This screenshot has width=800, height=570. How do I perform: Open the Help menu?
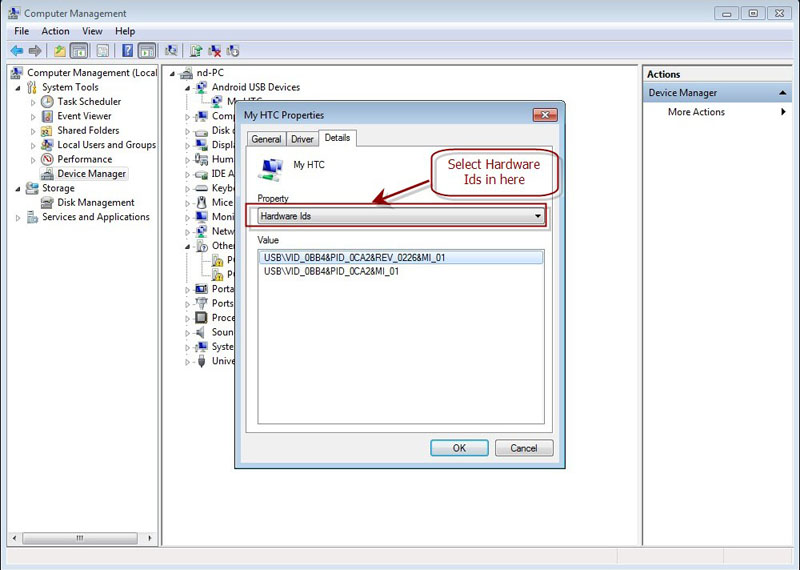pos(125,31)
